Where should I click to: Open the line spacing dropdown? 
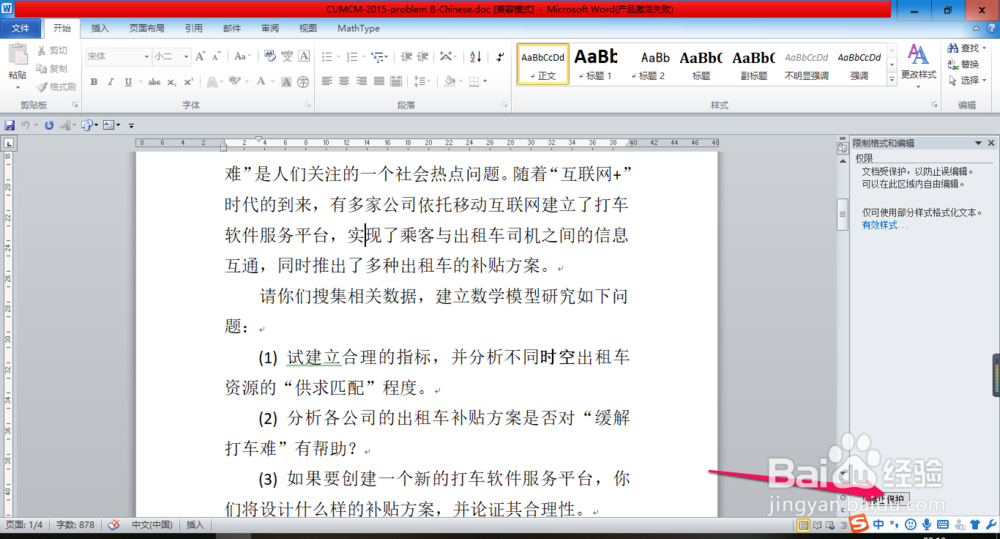coord(422,81)
